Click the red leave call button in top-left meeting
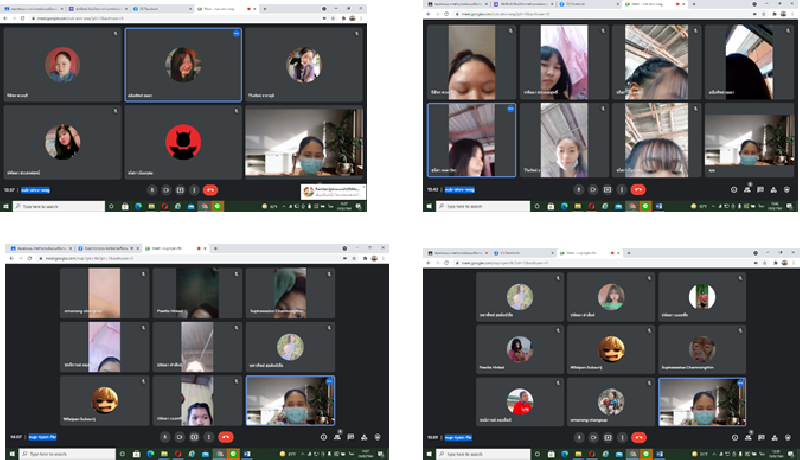 (210, 189)
